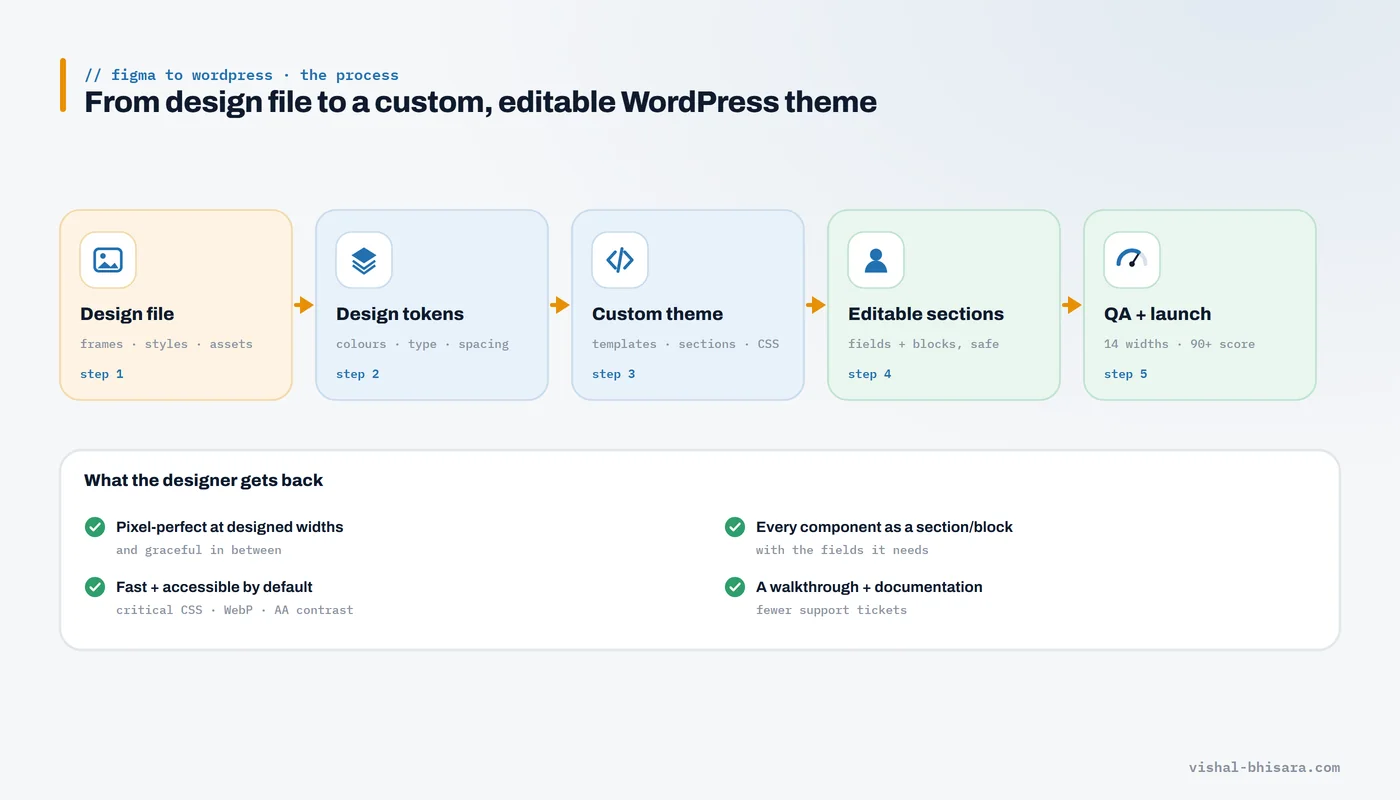
Task: Click the code brackets icon in Custom theme card
Action: click(x=620, y=260)
